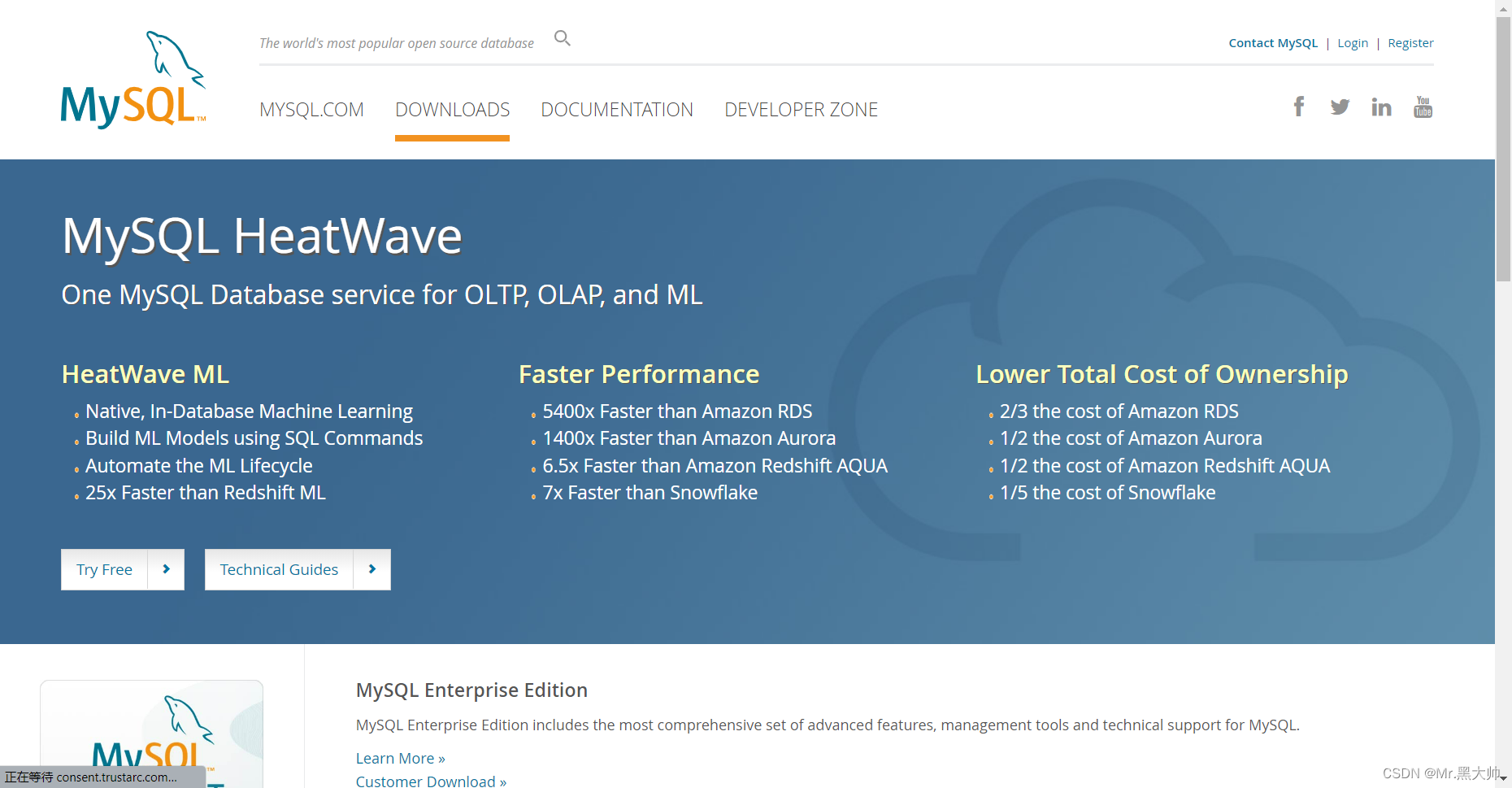Open the Customer Download » link
The height and width of the screenshot is (788, 1512).
431,781
